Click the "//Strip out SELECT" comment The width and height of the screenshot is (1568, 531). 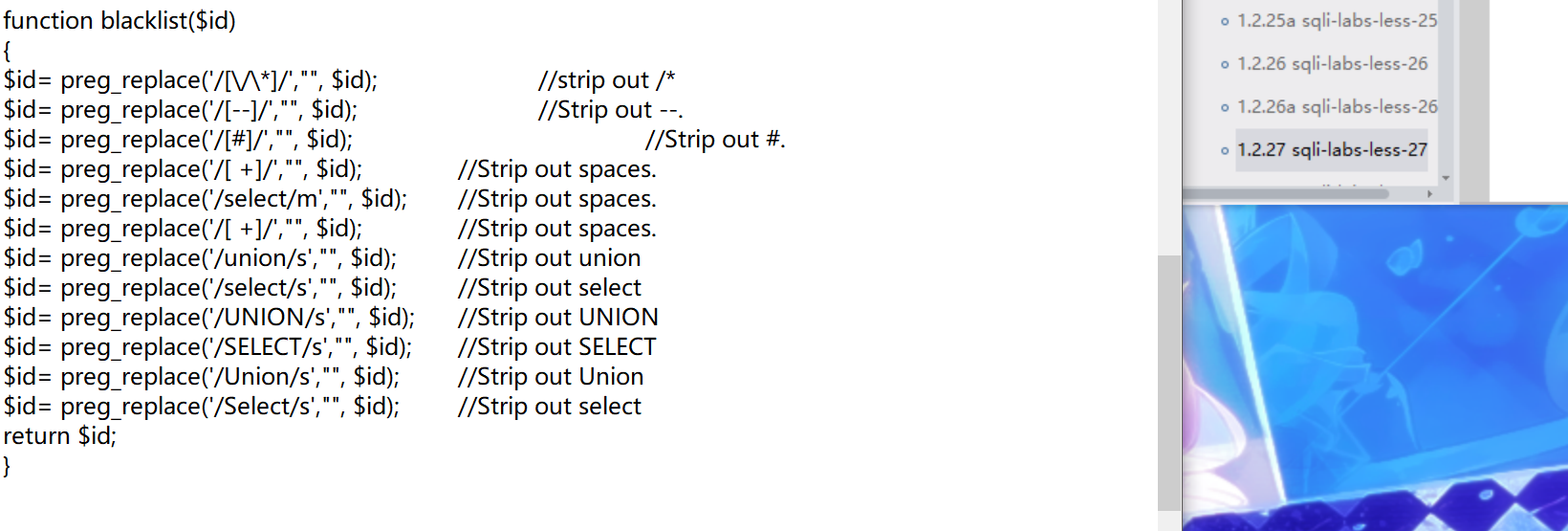pyautogui.click(x=557, y=347)
